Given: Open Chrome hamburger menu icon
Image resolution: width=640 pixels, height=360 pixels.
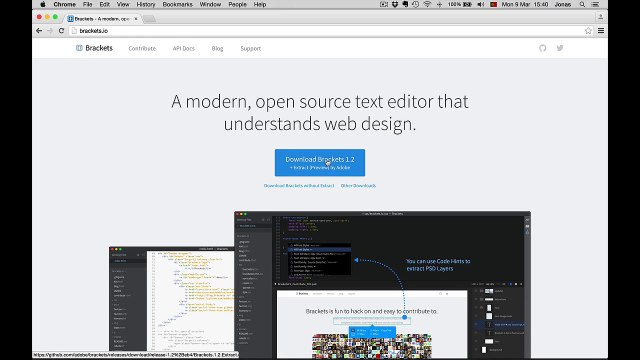Looking at the screenshot, I should pyautogui.click(x=601, y=31).
